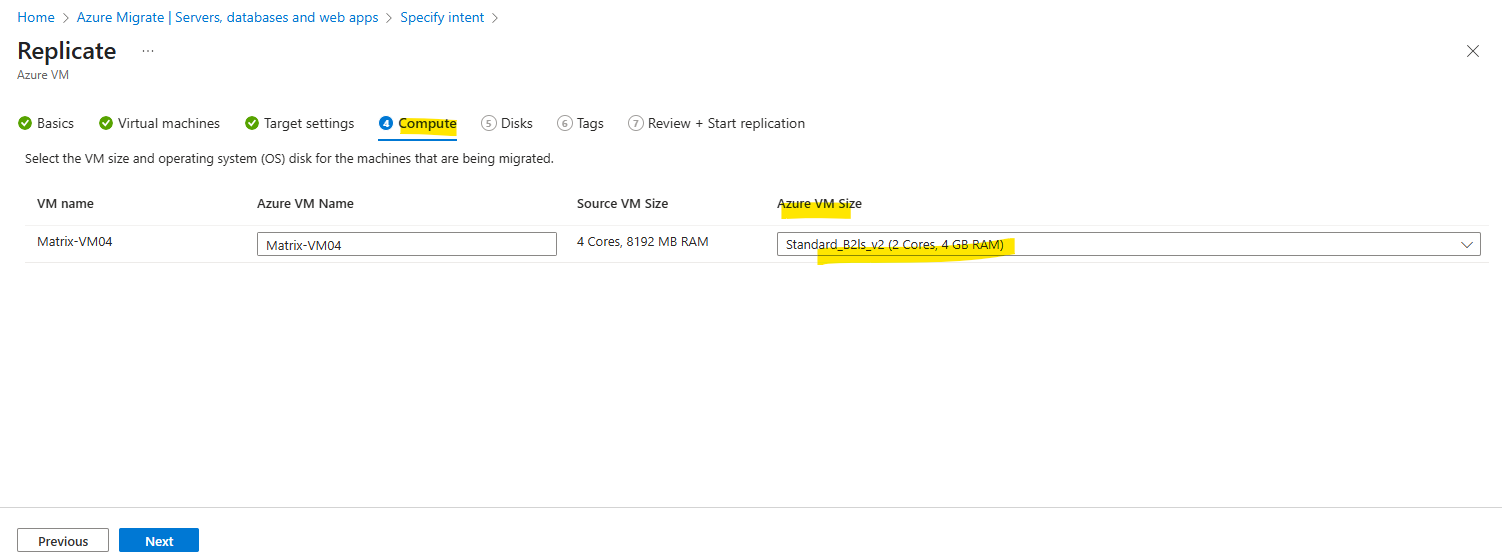This screenshot has width=1502, height=560.
Task: Click the step 6 circle icon for Tags
Action: click(565, 123)
